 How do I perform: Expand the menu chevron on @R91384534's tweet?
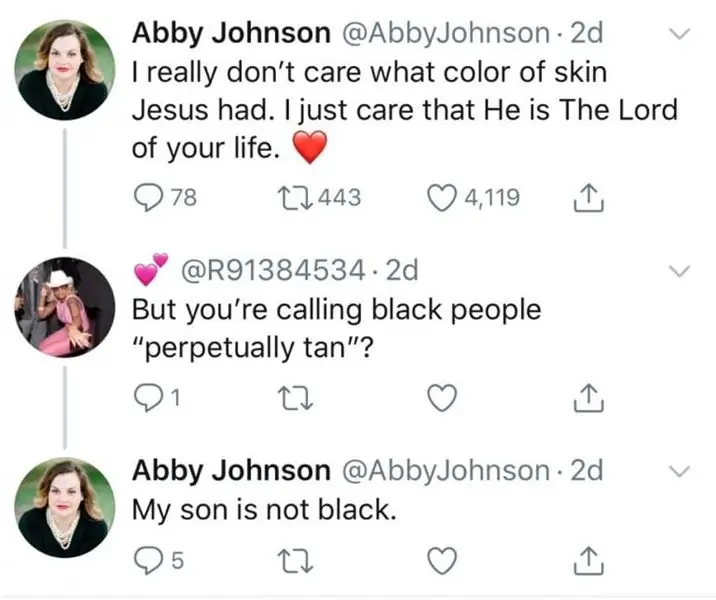tap(679, 272)
